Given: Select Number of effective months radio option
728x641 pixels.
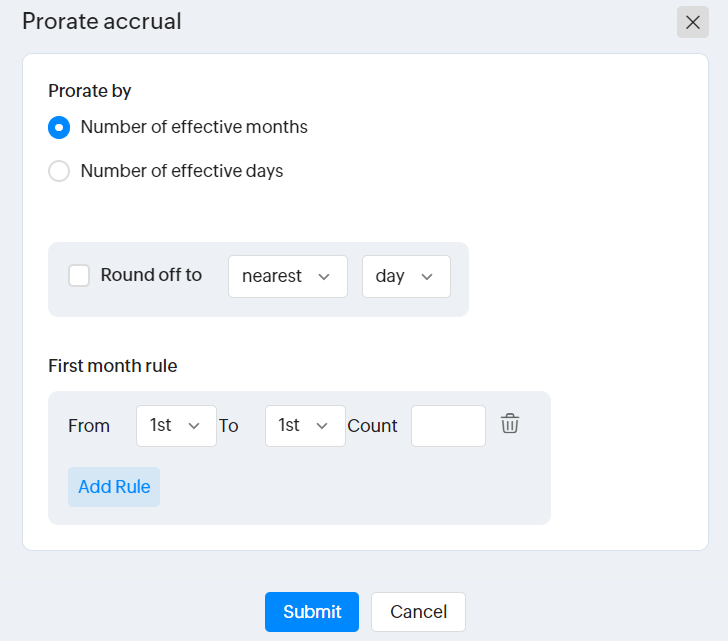Looking at the screenshot, I should coord(59,128).
